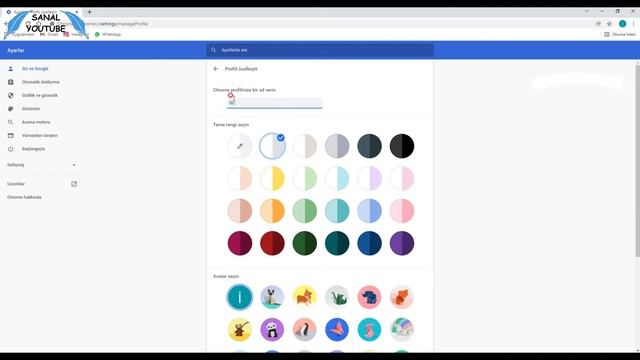This screenshot has width=640, height=360.
Task: Open a new tab with plus button
Action: (89, 12)
